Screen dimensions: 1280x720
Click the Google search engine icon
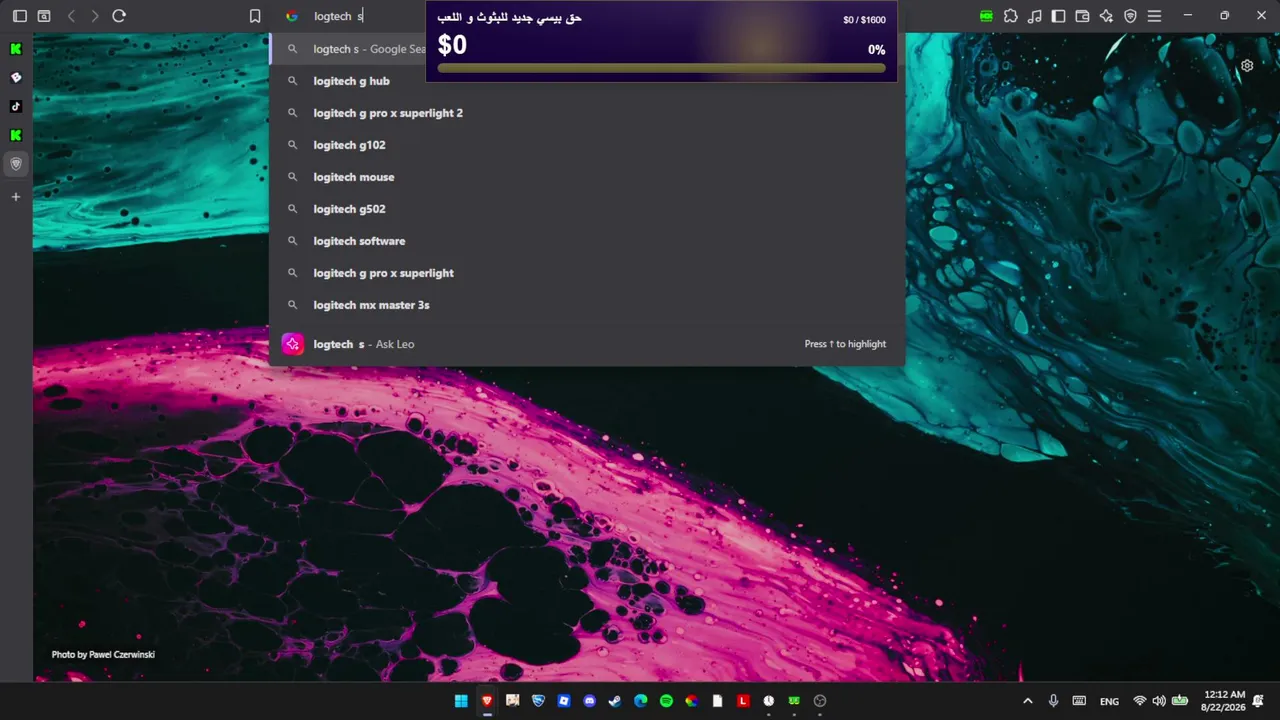[292, 16]
